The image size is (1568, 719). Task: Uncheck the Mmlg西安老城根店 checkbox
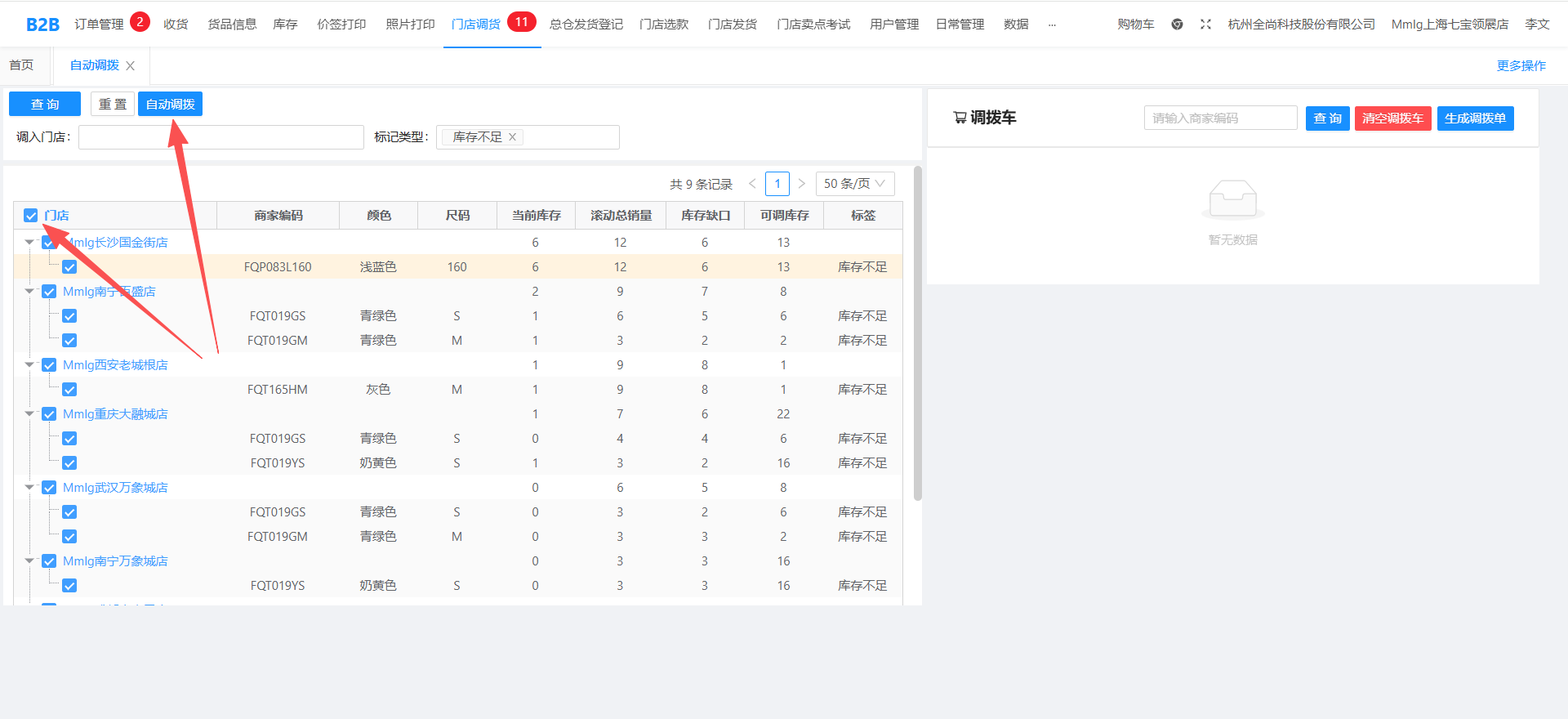click(x=49, y=365)
